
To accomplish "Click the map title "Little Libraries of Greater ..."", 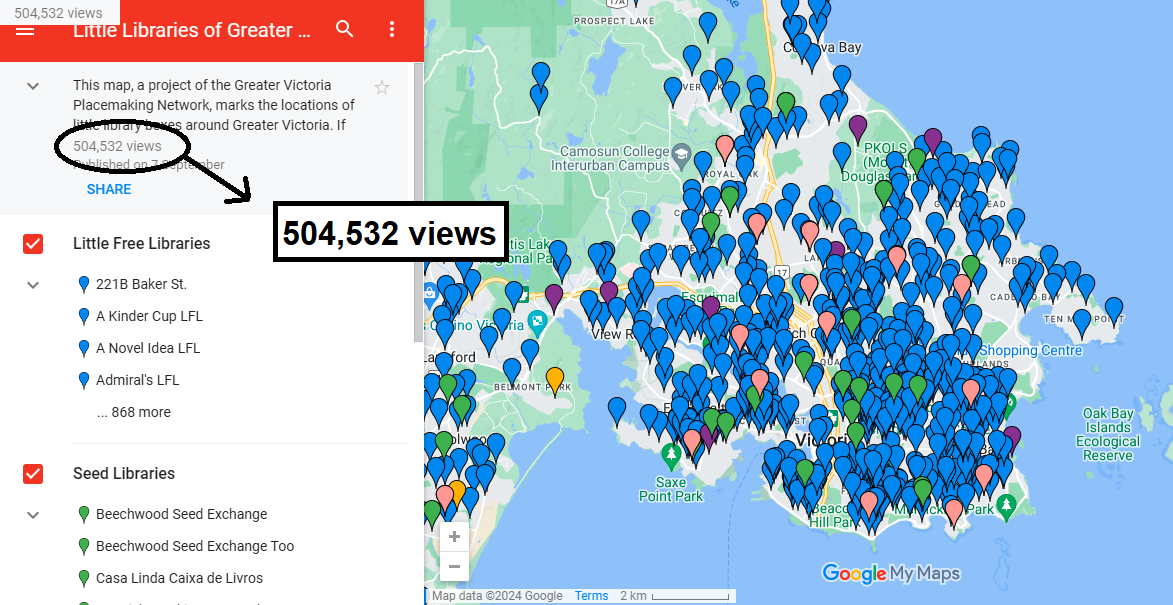I will pyautogui.click(x=193, y=31).
